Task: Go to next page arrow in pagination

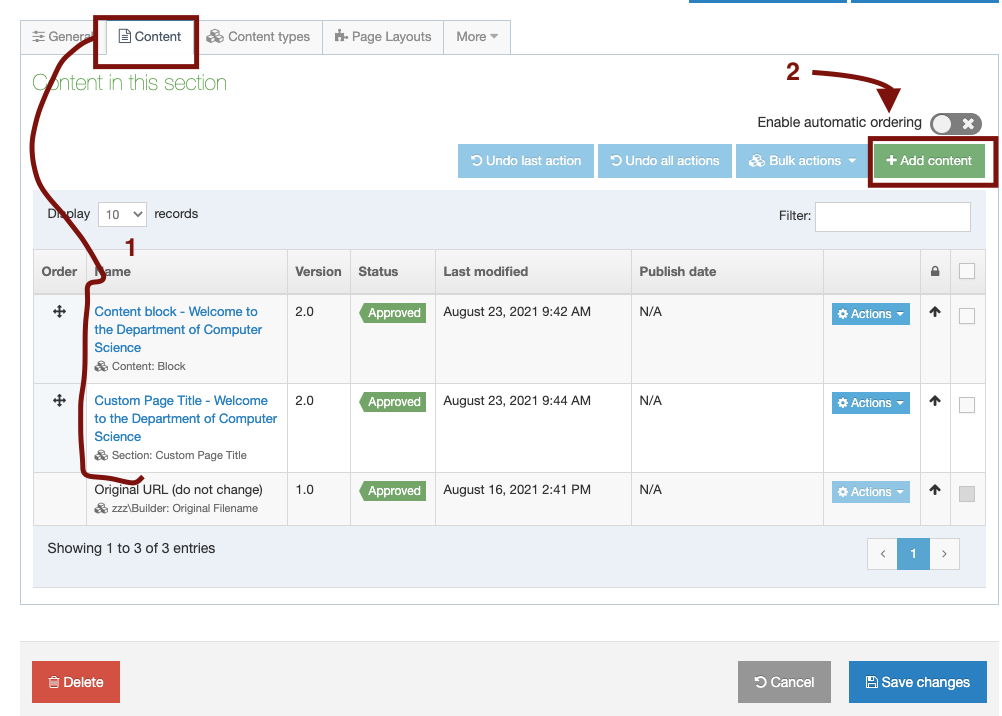Action: pos(944,553)
